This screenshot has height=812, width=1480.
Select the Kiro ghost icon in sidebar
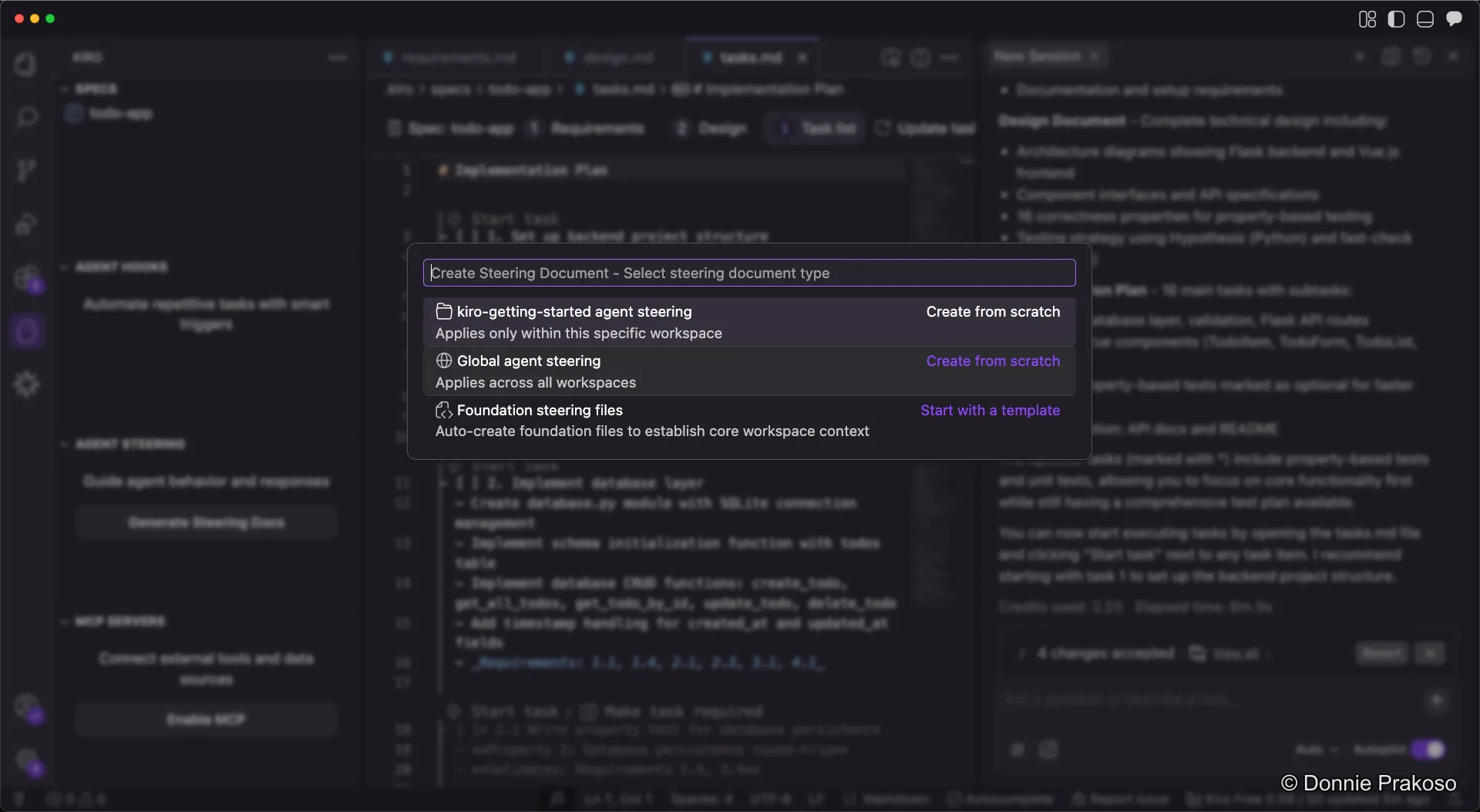[28, 331]
